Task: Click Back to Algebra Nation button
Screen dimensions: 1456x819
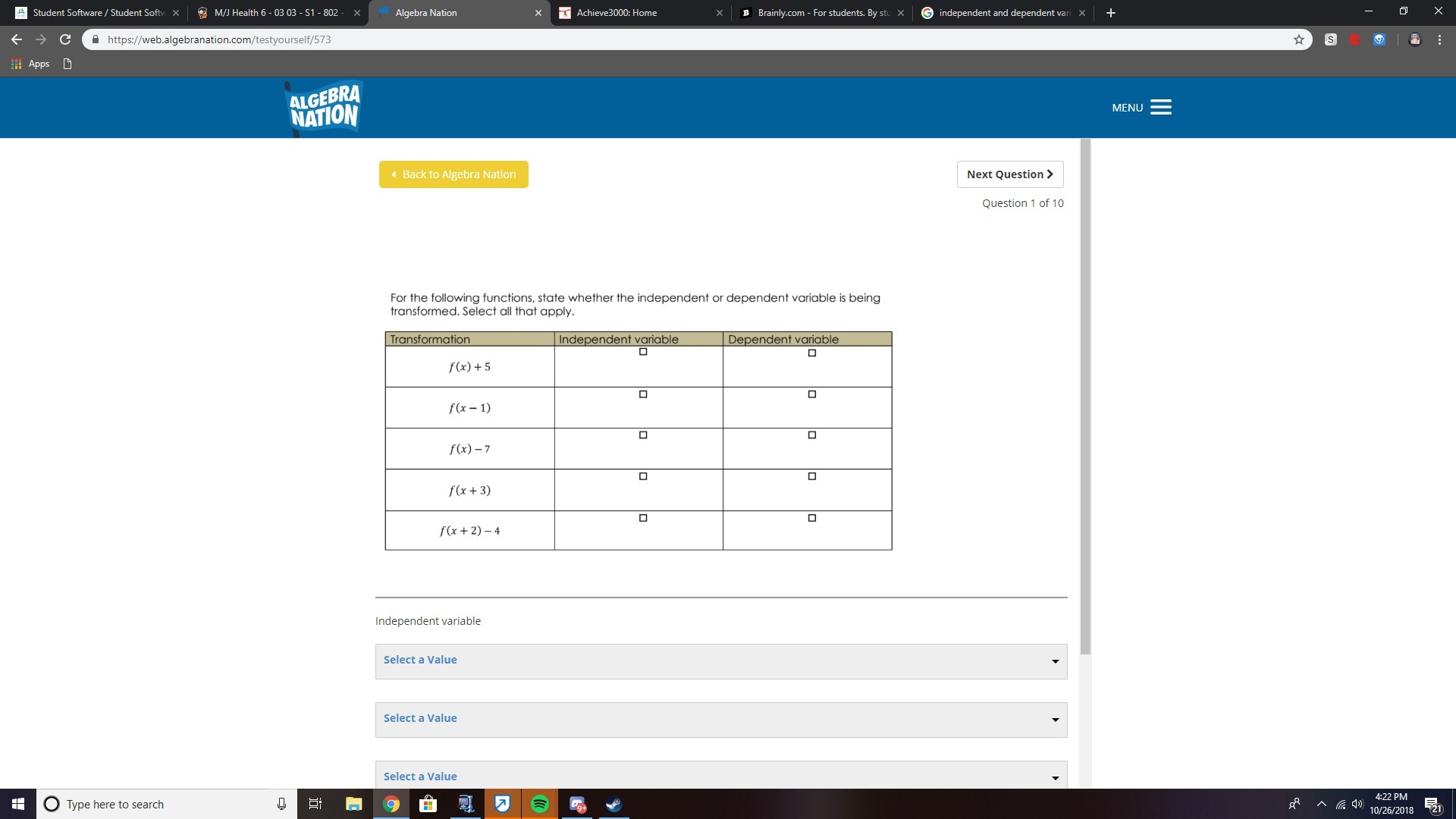Action: [453, 174]
